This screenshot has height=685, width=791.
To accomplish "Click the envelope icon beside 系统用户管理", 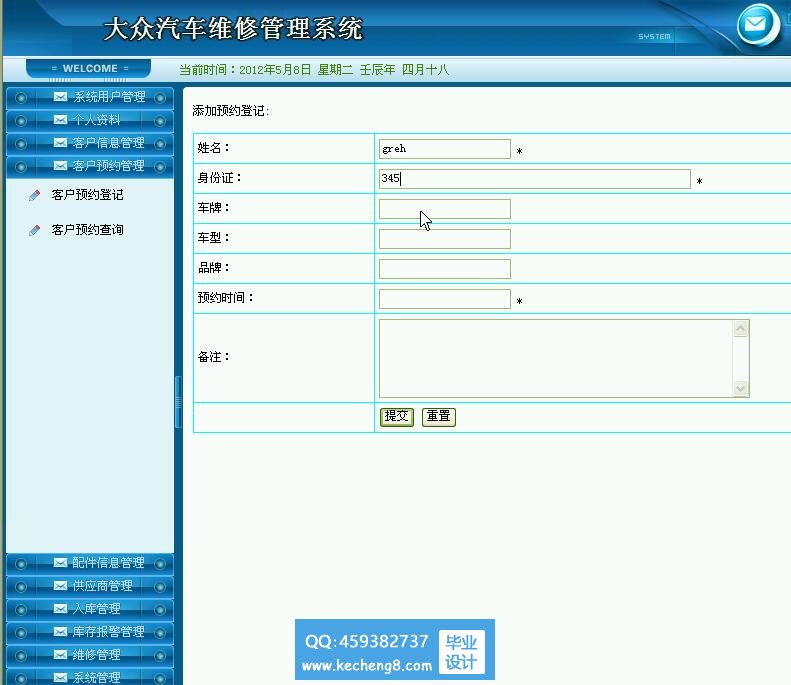I will coord(61,96).
